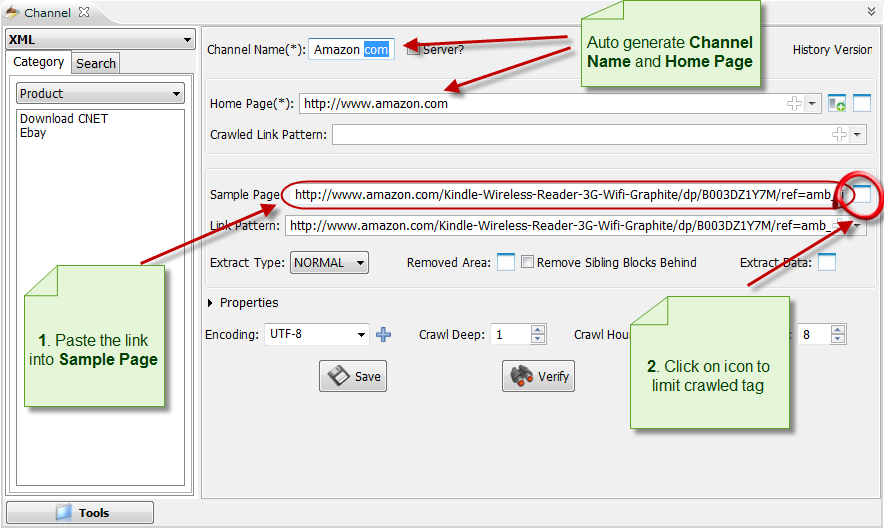Open the XML dropdown at top left
The image size is (884, 529).
click(x=100, y=40)
